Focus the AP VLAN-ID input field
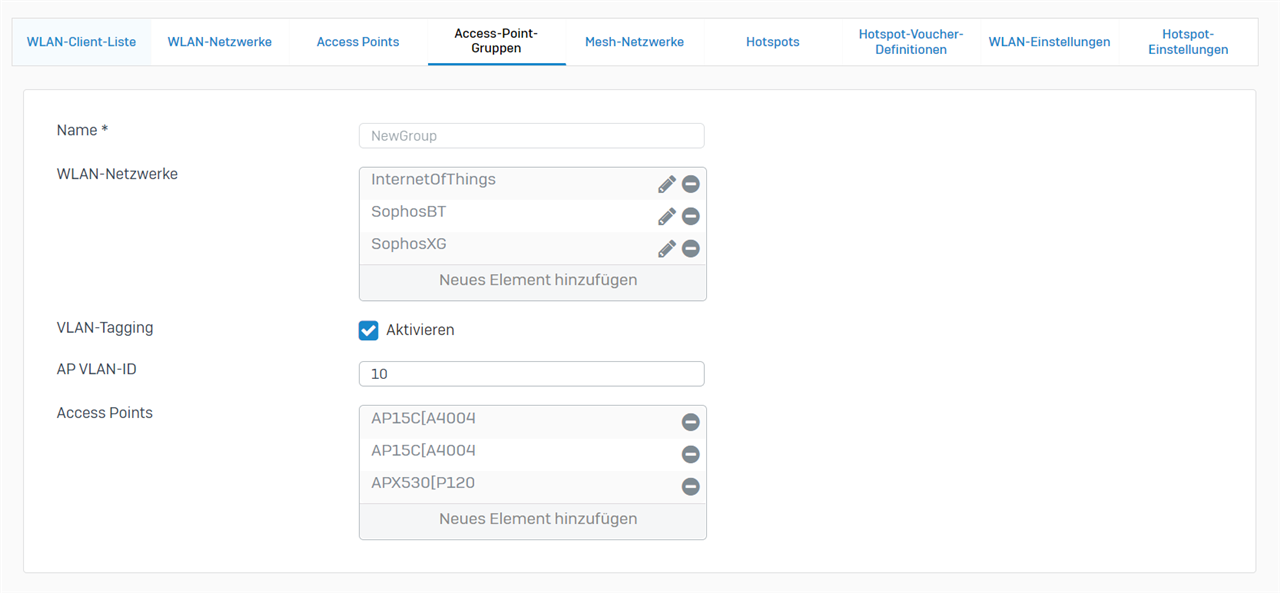Image resolution: width=1280 pixels, height=593 pixels. tap(531, 374)
